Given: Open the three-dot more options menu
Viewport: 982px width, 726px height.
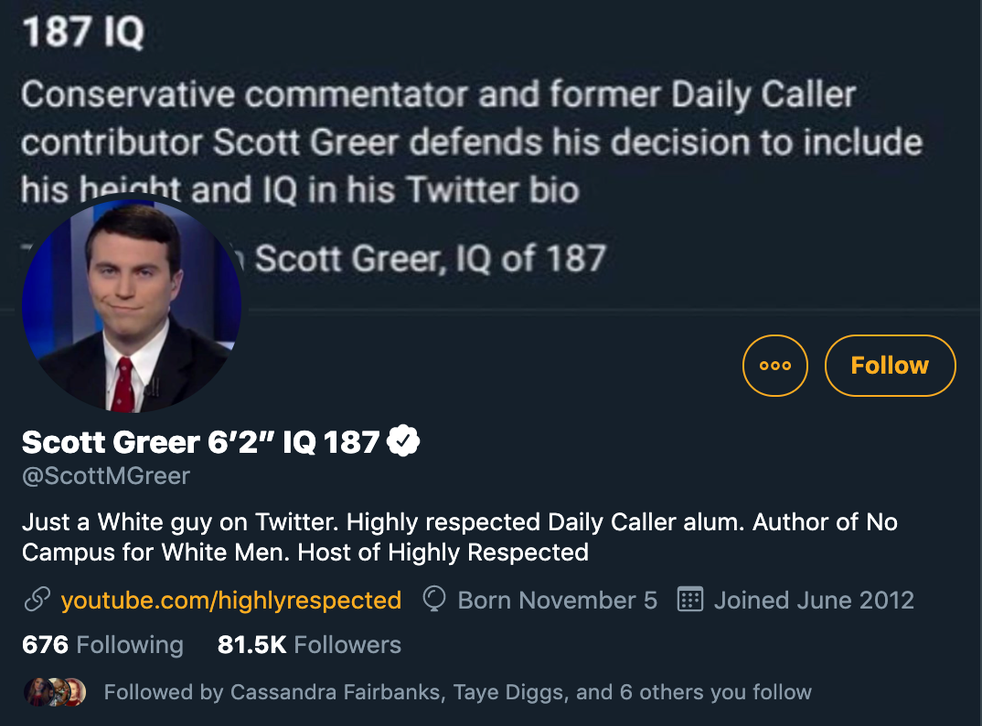Looking at the screenshot, I should [775, 366].
